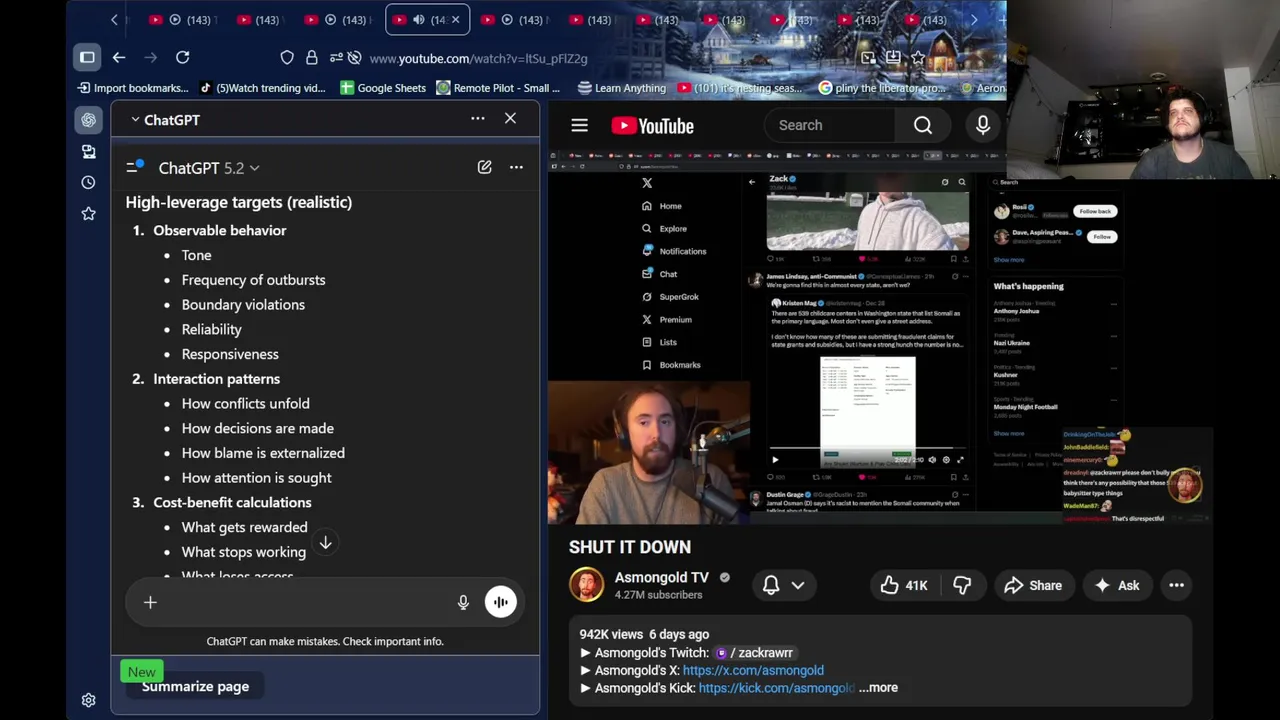The height and width of the screenshot is (720, 1280).
Task: Open the Asmongold TV channel name link
Action: (x=661, y=578)
